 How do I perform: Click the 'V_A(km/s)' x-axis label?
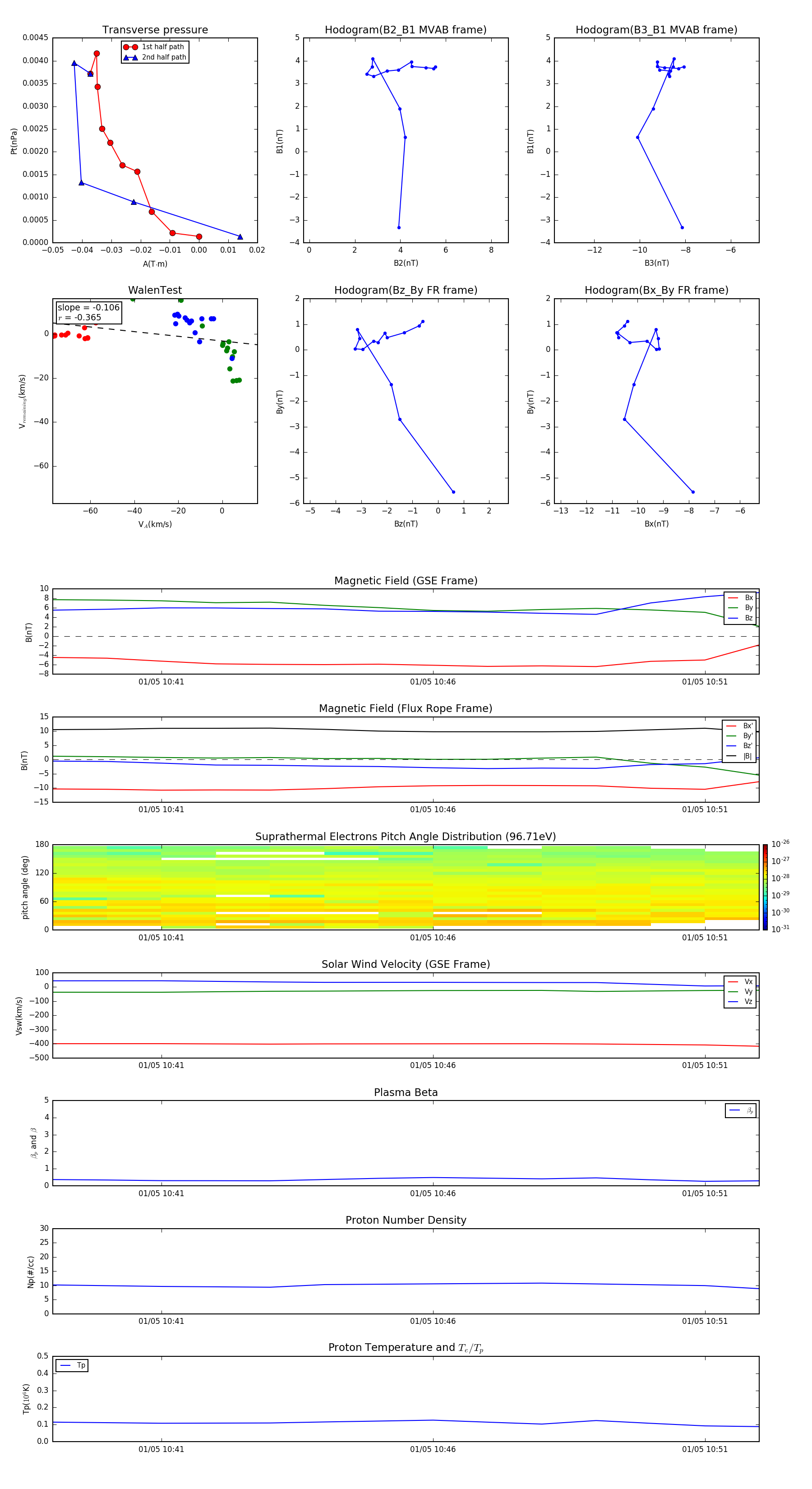point(155,525)
